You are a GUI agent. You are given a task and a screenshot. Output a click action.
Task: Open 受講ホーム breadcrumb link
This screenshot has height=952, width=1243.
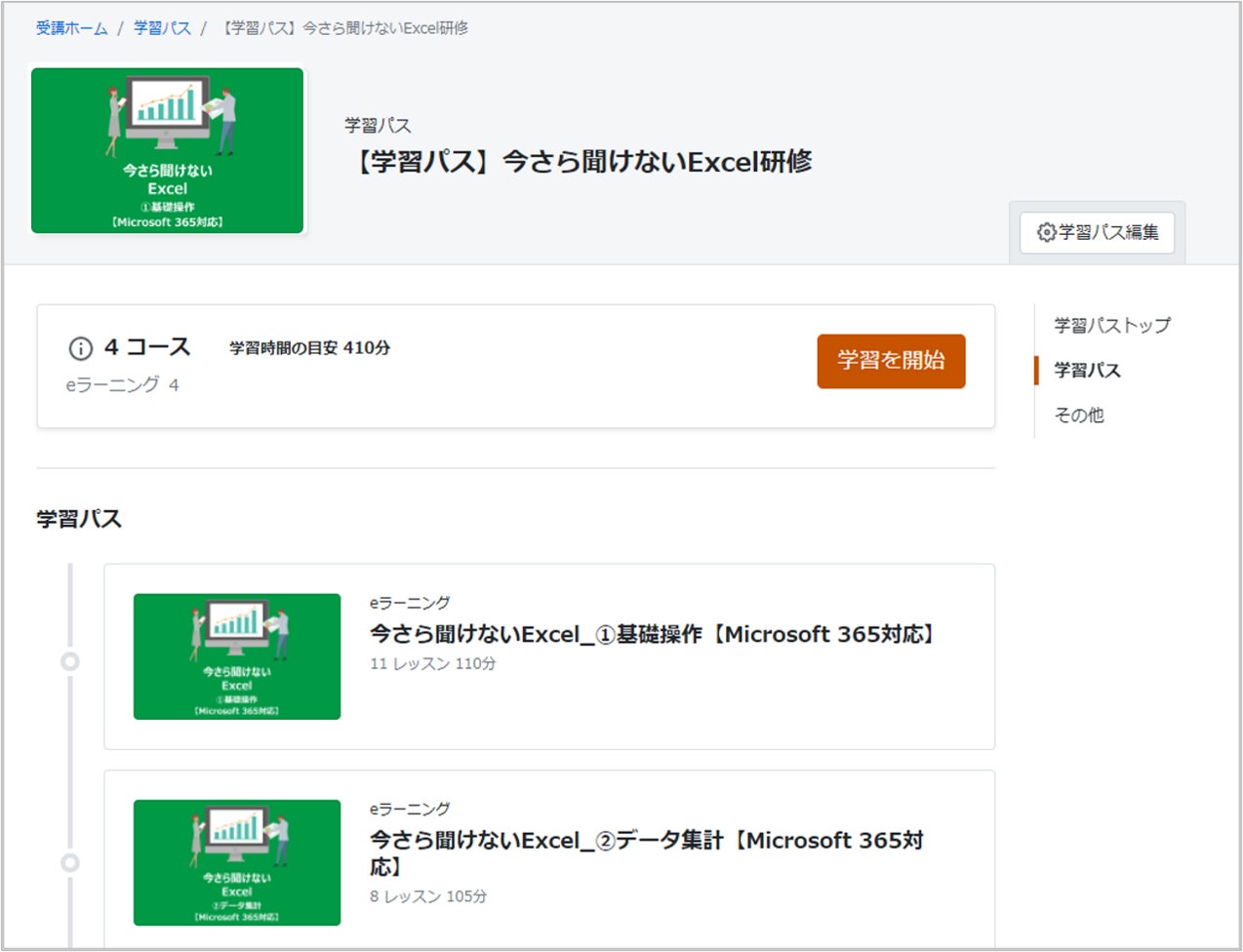(x=72, y=28)
